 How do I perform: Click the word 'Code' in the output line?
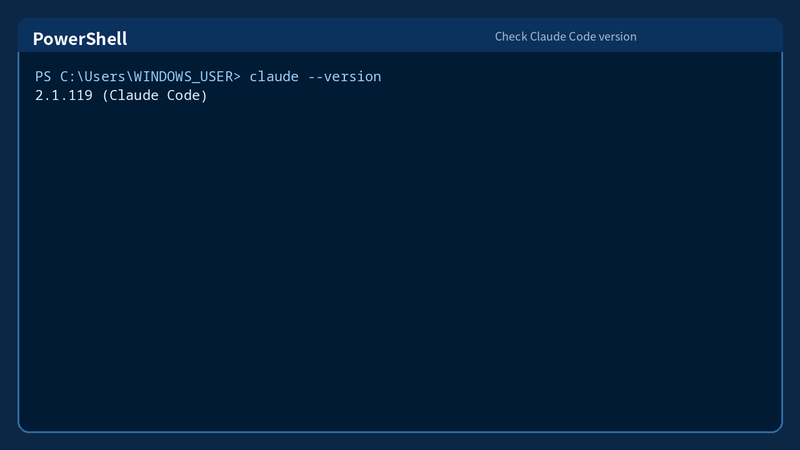[185, 95]
